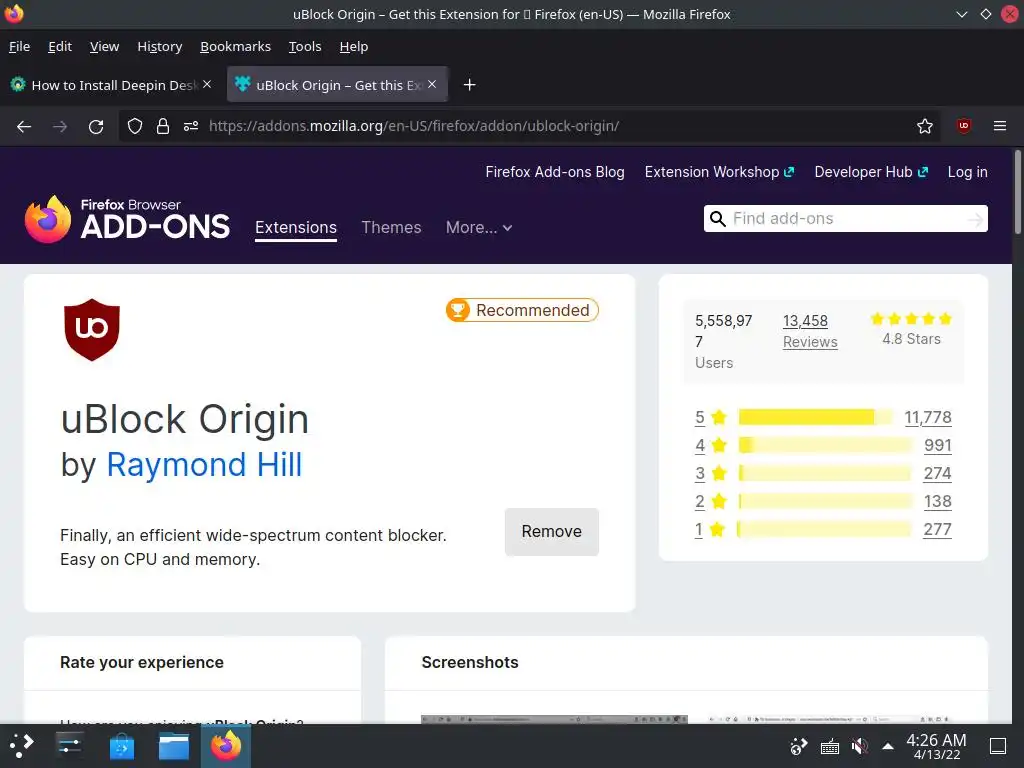
Task: Click the Firefox taskbar icon
Action: click(226, 746)
